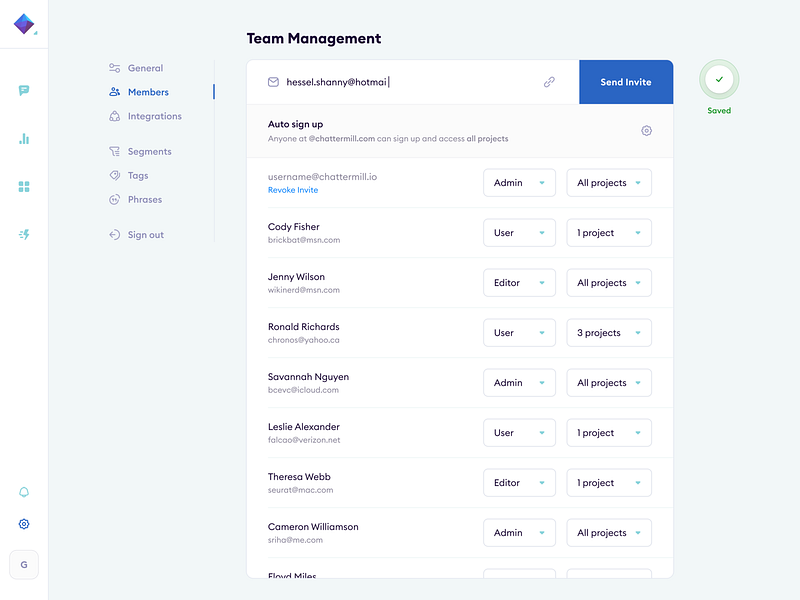800x600 pixels.
Task: Click Ronald Richards' name
Action: (304, 327)
